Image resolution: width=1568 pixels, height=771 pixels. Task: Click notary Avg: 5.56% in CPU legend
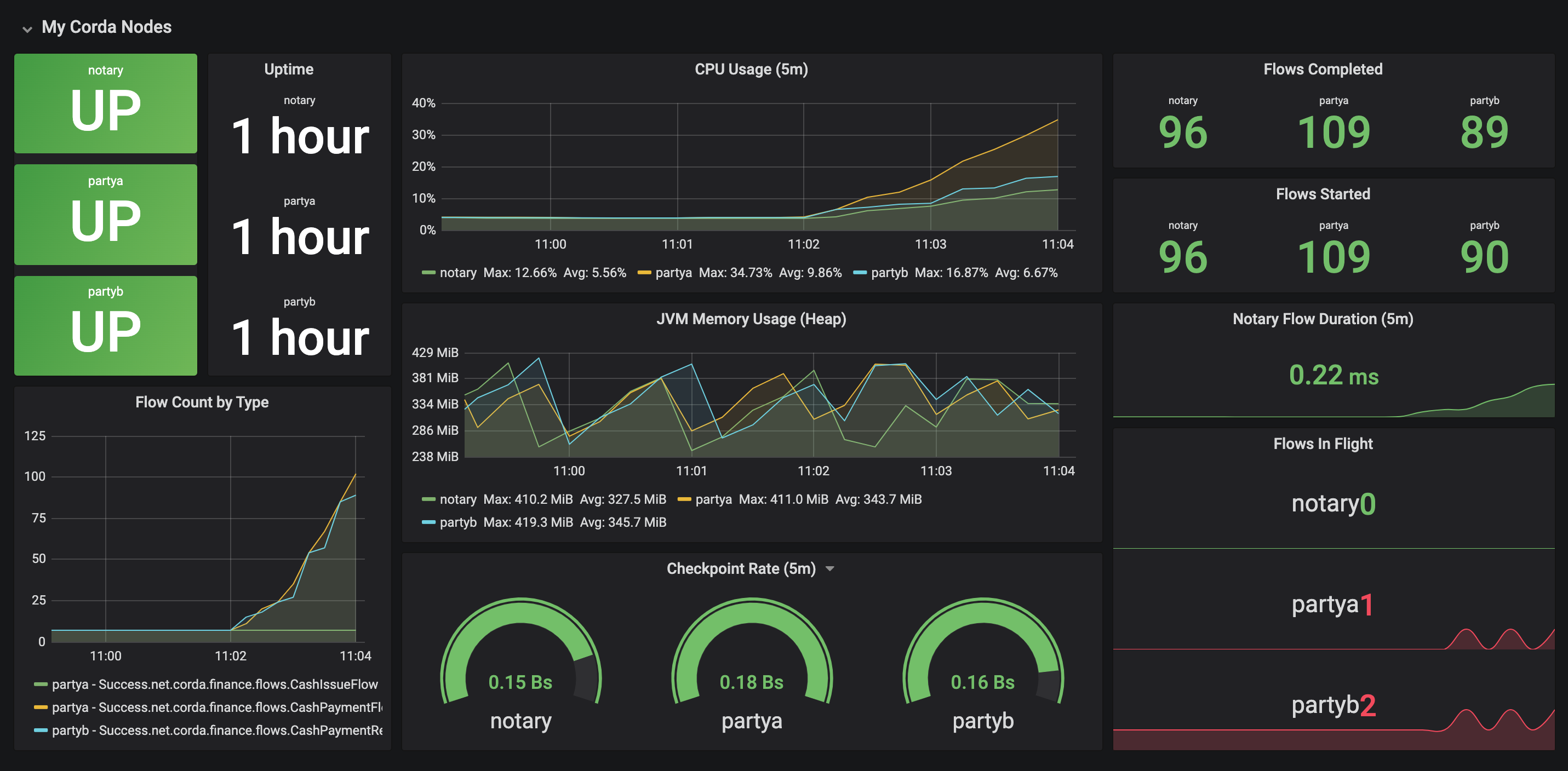click(x=594, y=273)
